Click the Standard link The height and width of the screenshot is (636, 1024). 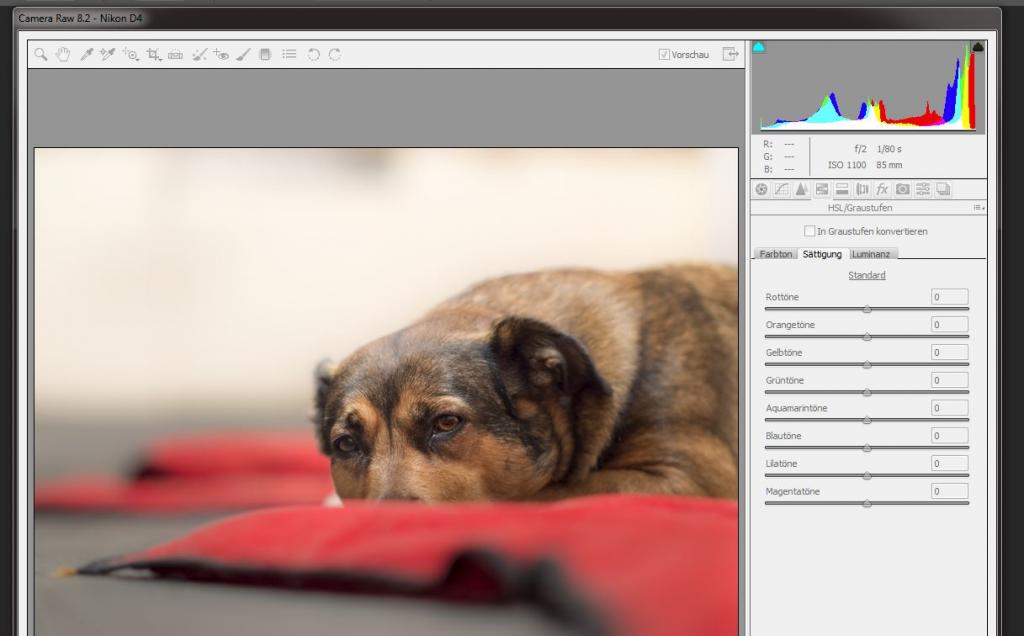coord(867,275)
